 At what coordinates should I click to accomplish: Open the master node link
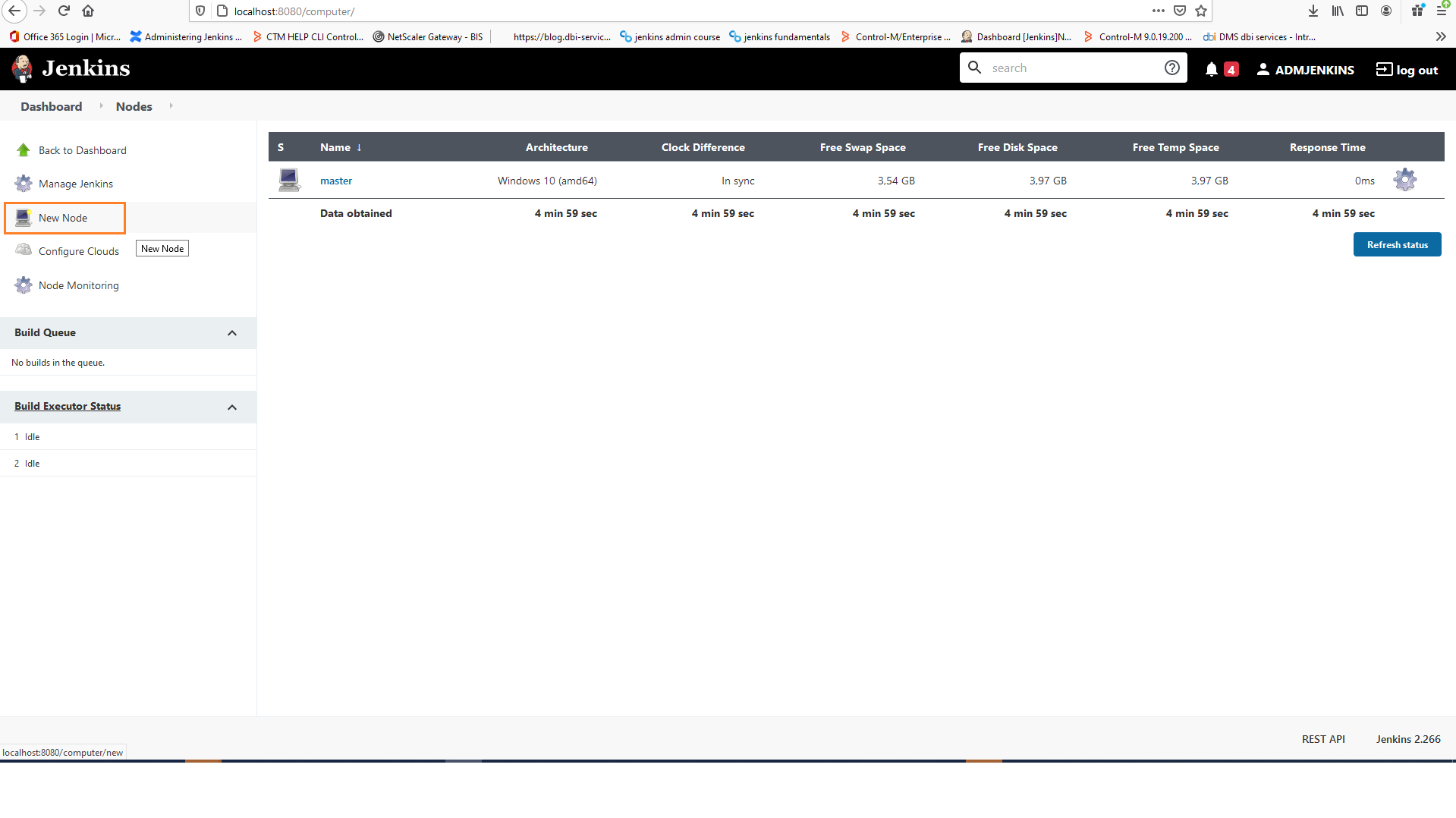(336, 181)
